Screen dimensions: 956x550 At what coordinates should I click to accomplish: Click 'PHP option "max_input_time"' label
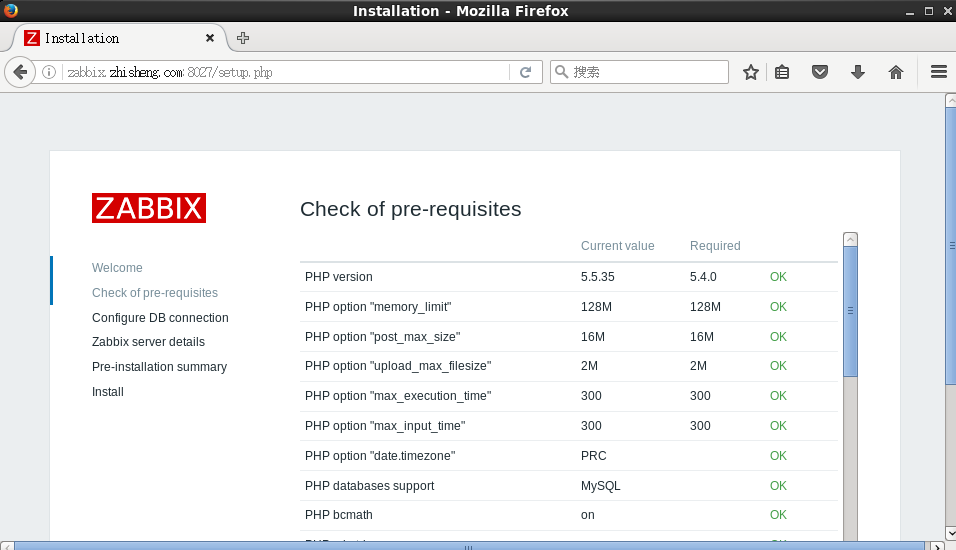(x=385, y=426)
